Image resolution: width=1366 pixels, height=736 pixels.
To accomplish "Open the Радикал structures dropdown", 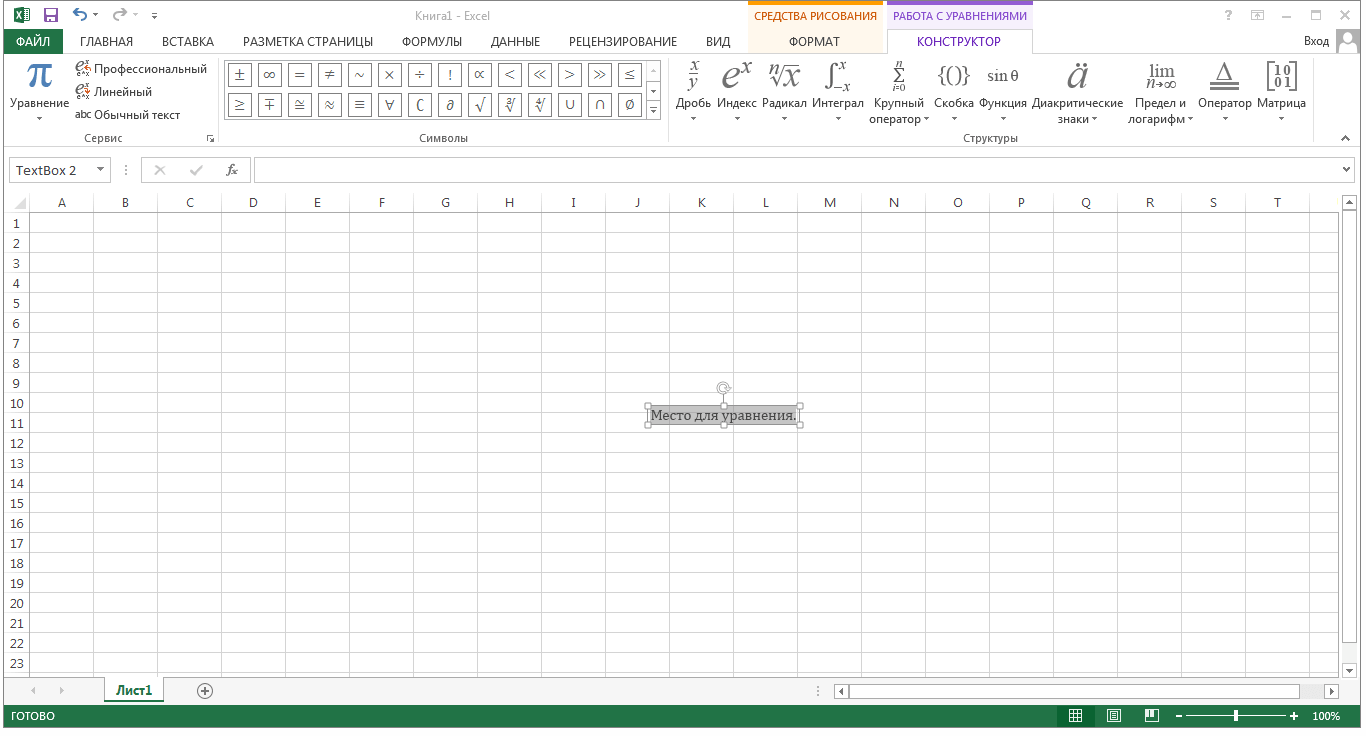I will (x=784, y=91).
